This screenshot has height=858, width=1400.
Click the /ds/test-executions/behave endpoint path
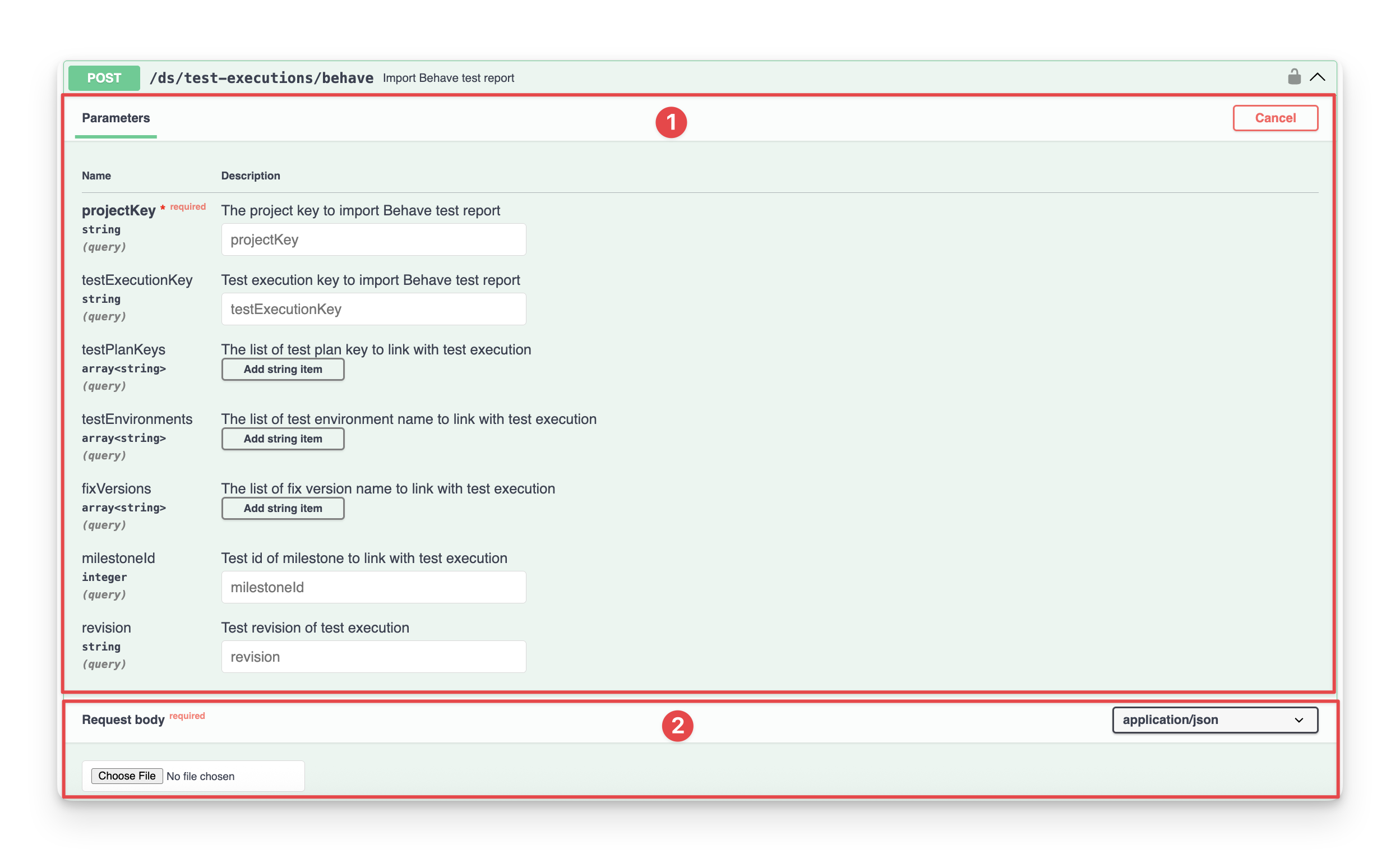coord(261,78)
